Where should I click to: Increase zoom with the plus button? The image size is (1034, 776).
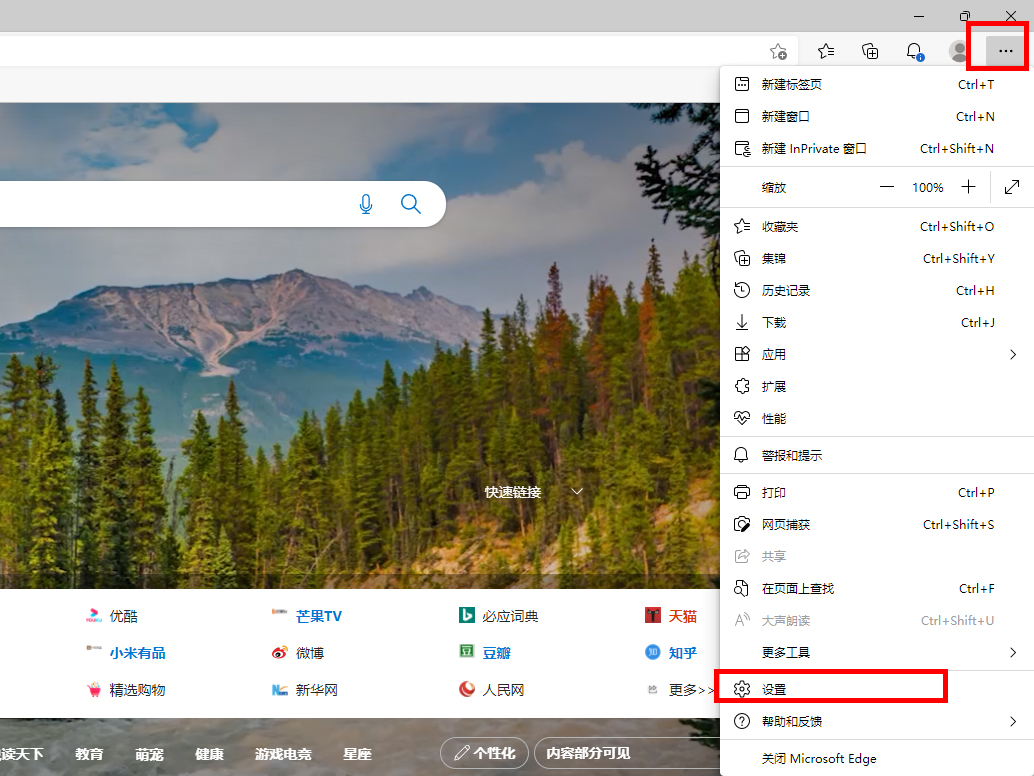coord(968,187)
